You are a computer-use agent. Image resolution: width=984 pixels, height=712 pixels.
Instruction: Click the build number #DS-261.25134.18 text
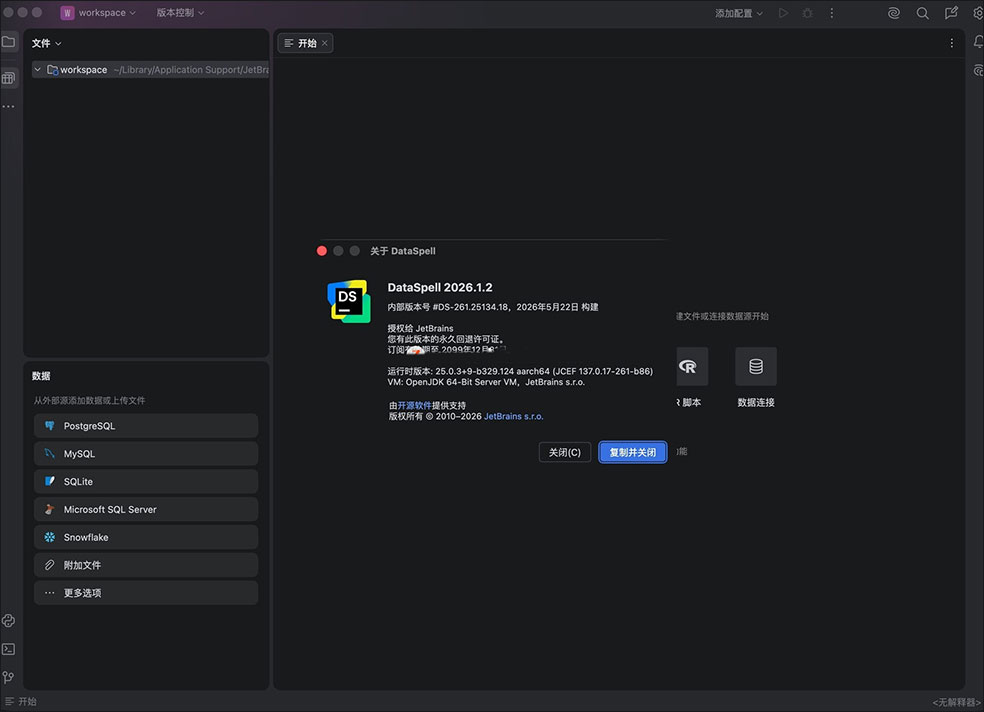click(x=471, y=307)
